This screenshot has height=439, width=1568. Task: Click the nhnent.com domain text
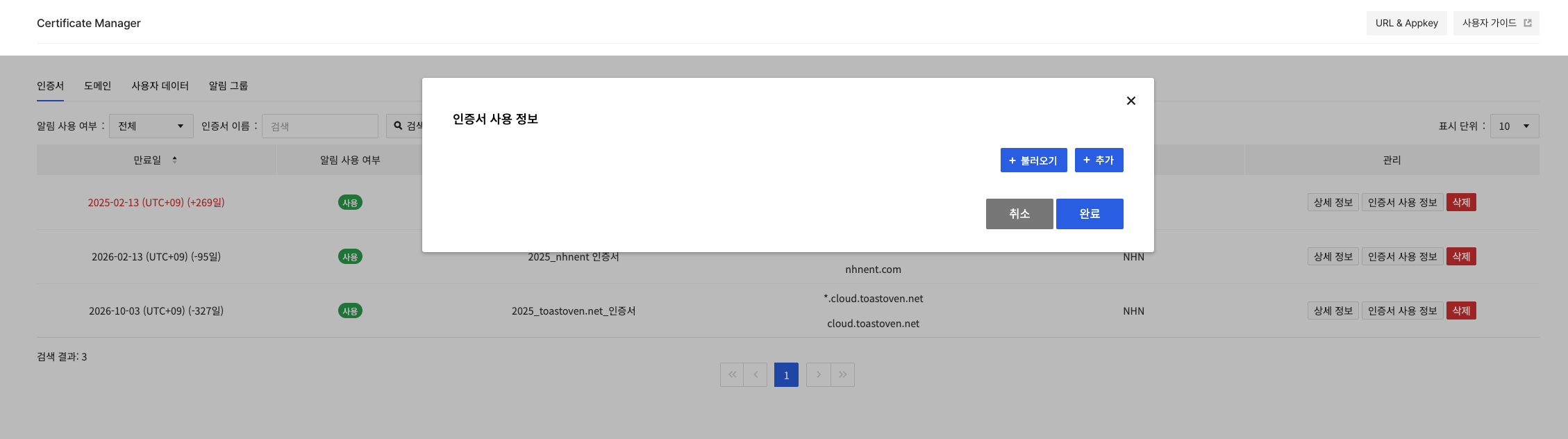click(x=873, y=269)
